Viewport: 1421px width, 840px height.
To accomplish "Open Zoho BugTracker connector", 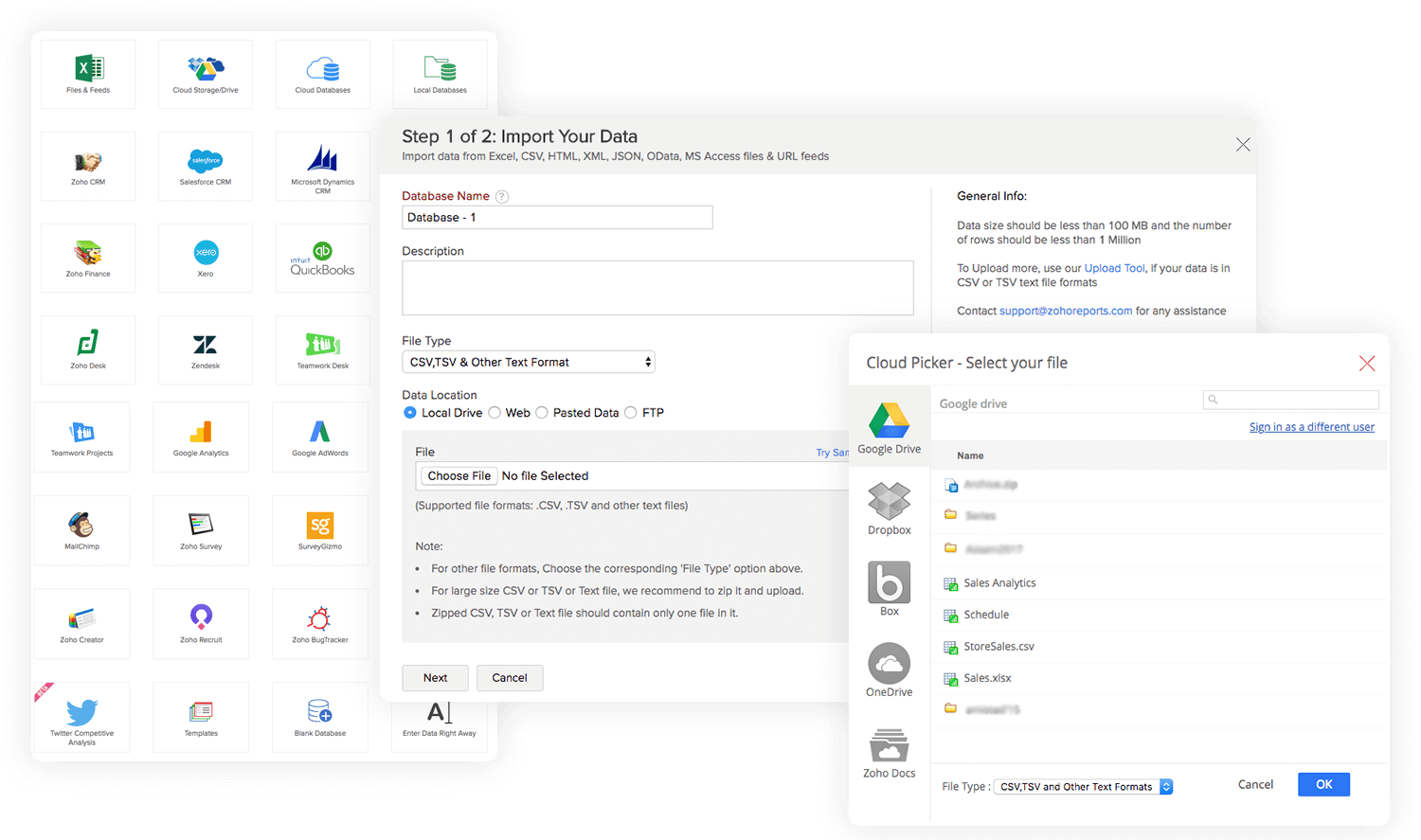I will click(320, 623).
